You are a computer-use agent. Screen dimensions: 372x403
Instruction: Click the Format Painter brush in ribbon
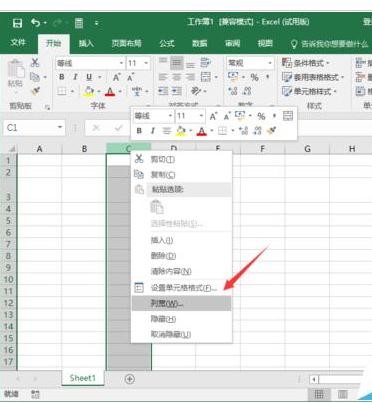click(35, 91)
